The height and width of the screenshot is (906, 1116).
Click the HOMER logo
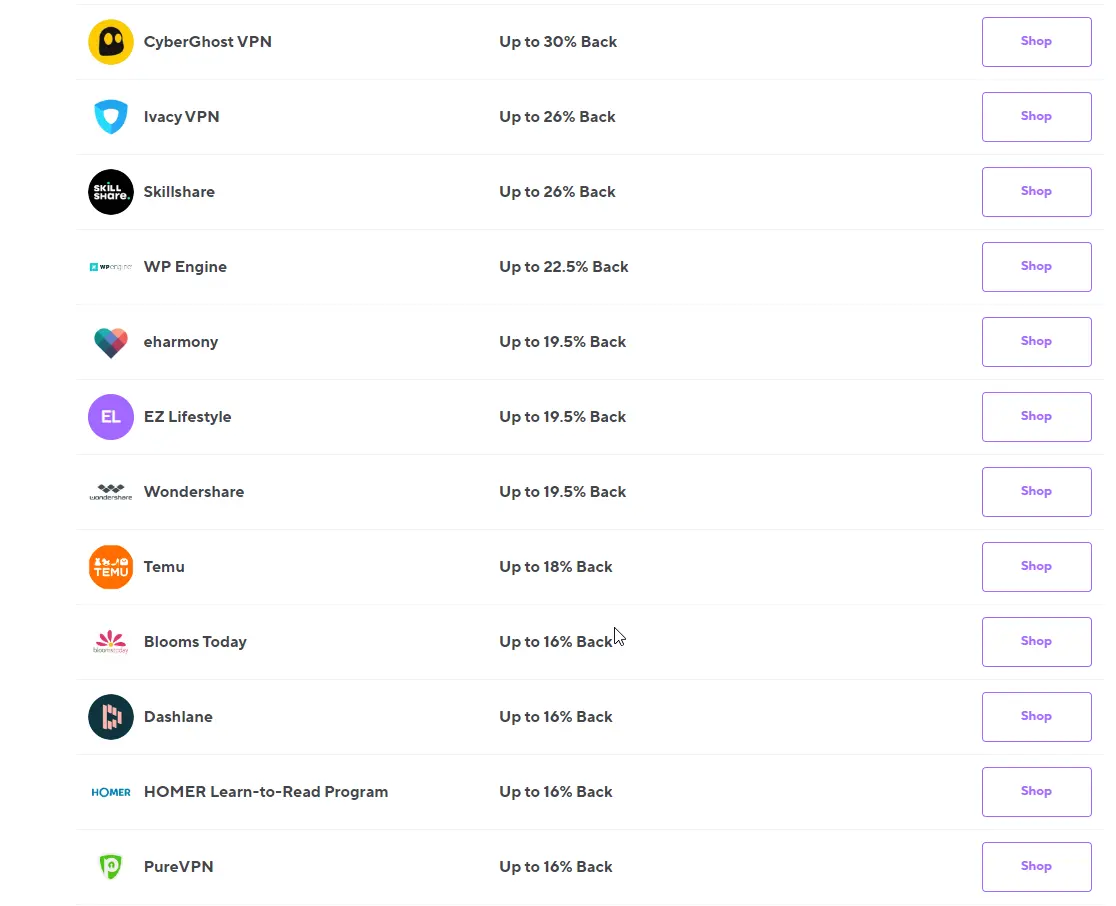pos(110,792)
